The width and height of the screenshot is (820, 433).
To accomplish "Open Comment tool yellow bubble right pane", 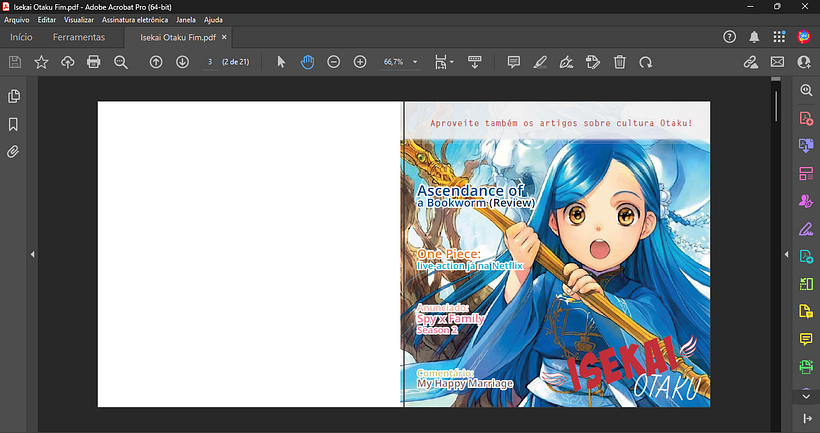I will point(806,339).
